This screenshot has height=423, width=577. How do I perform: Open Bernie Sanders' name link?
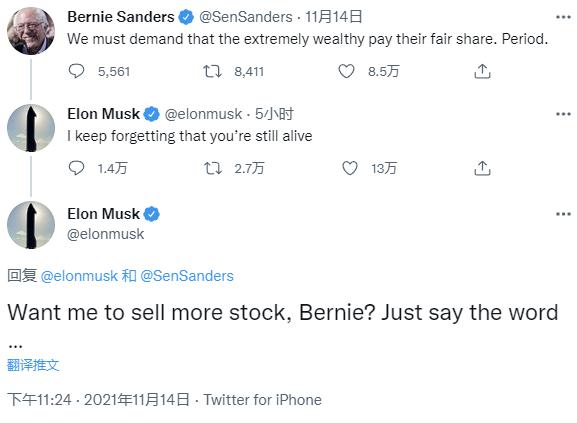[121, 17]
